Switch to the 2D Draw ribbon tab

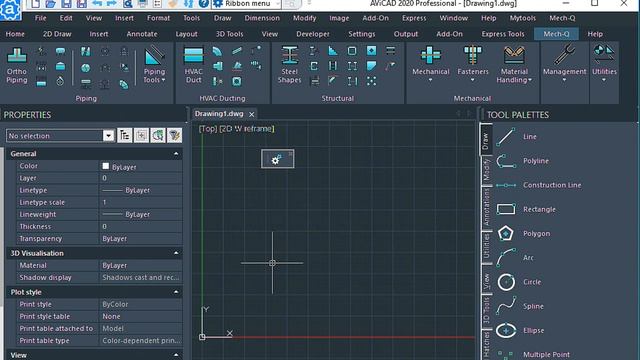57,34
